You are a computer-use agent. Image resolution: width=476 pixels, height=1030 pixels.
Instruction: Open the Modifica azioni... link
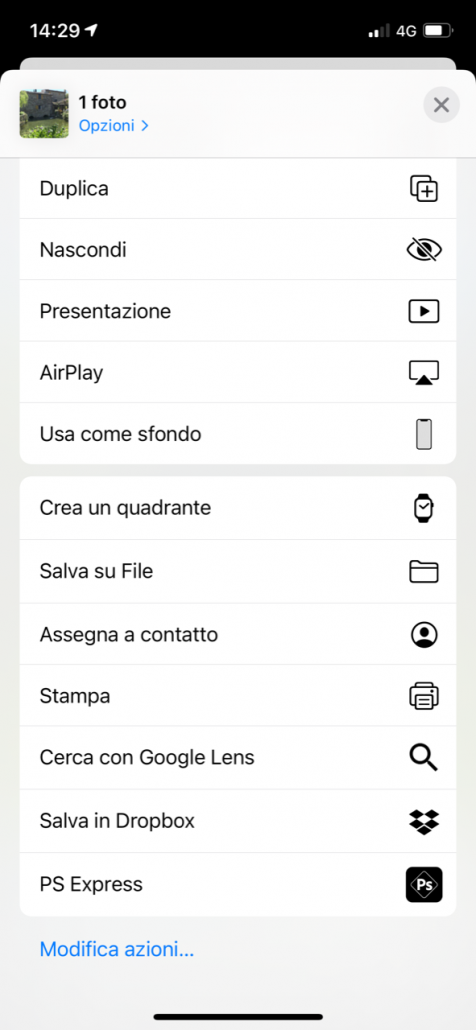tap(117, 949)
